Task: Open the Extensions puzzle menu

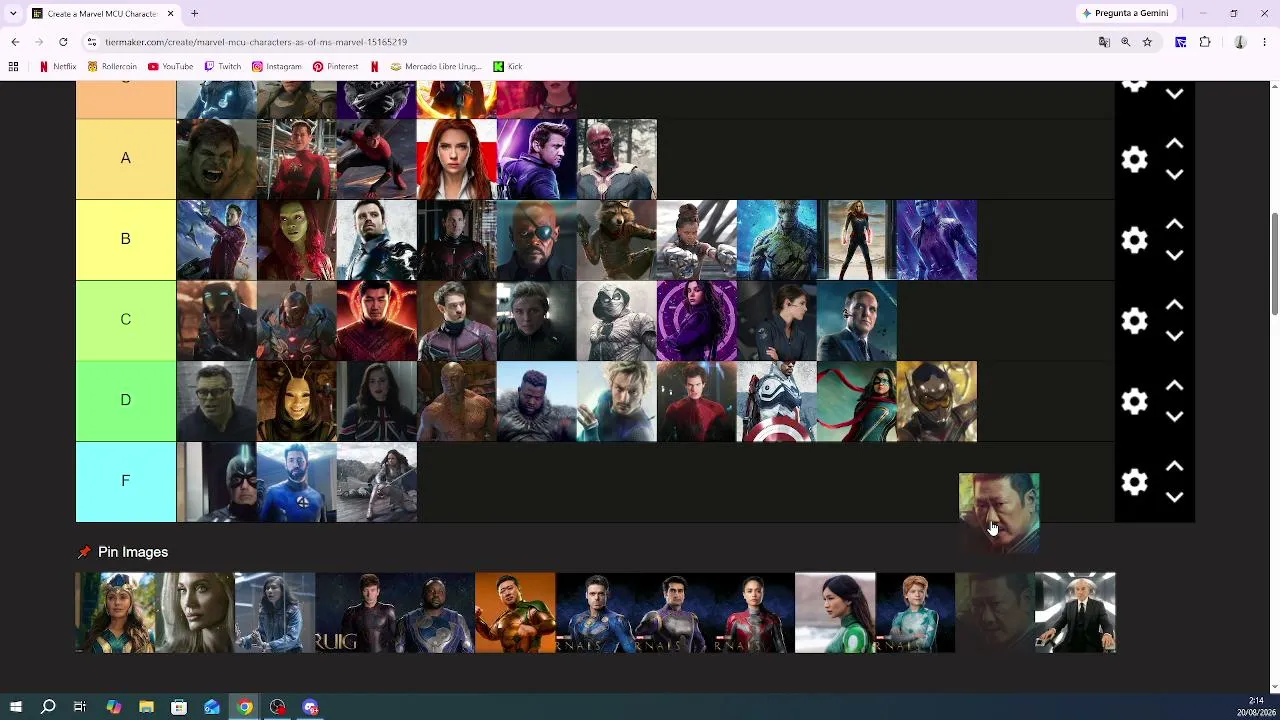Action: click(x=1205, y=42)
